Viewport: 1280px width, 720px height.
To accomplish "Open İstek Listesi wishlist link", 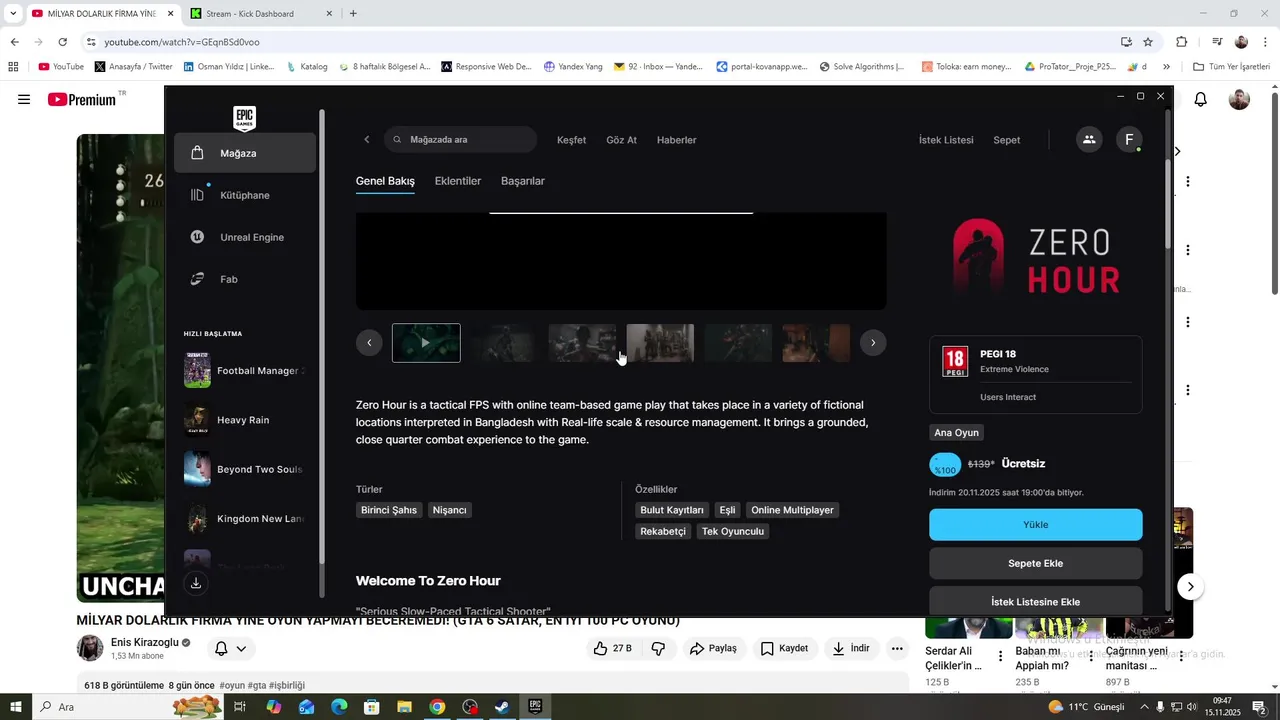I will pos(946,140).
